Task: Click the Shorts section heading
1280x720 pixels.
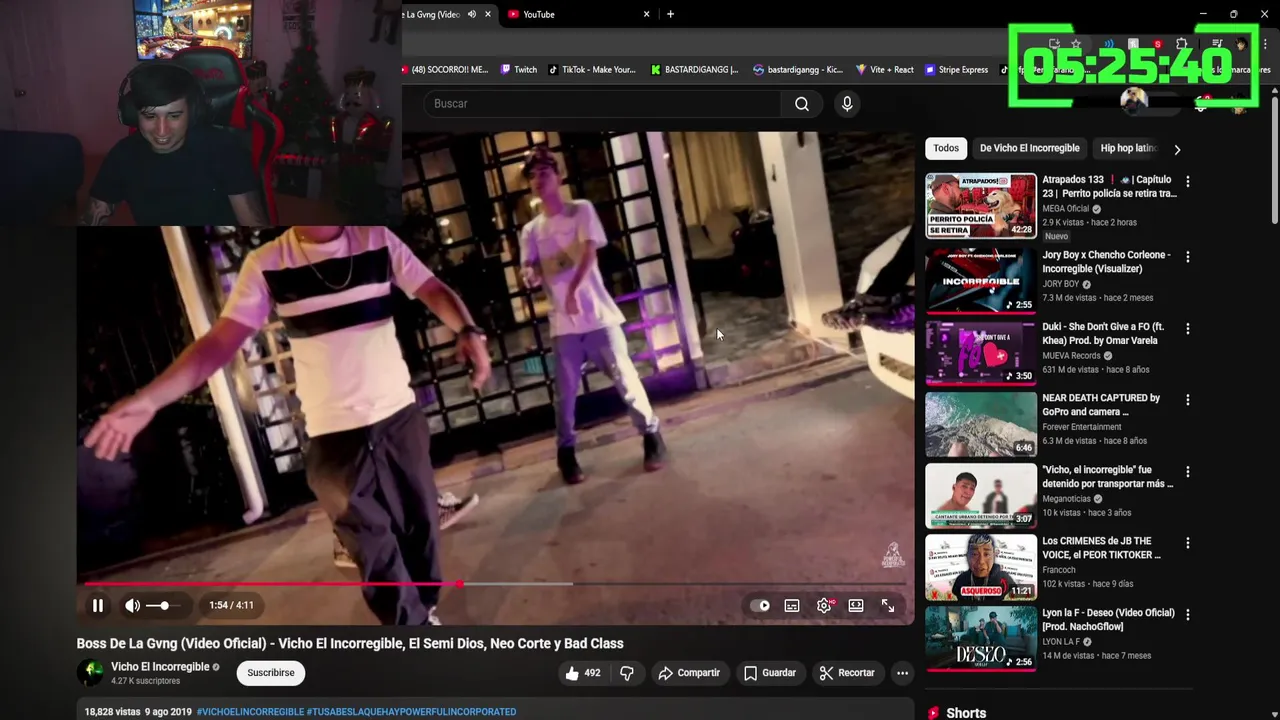Action: (x=966, y=713)
